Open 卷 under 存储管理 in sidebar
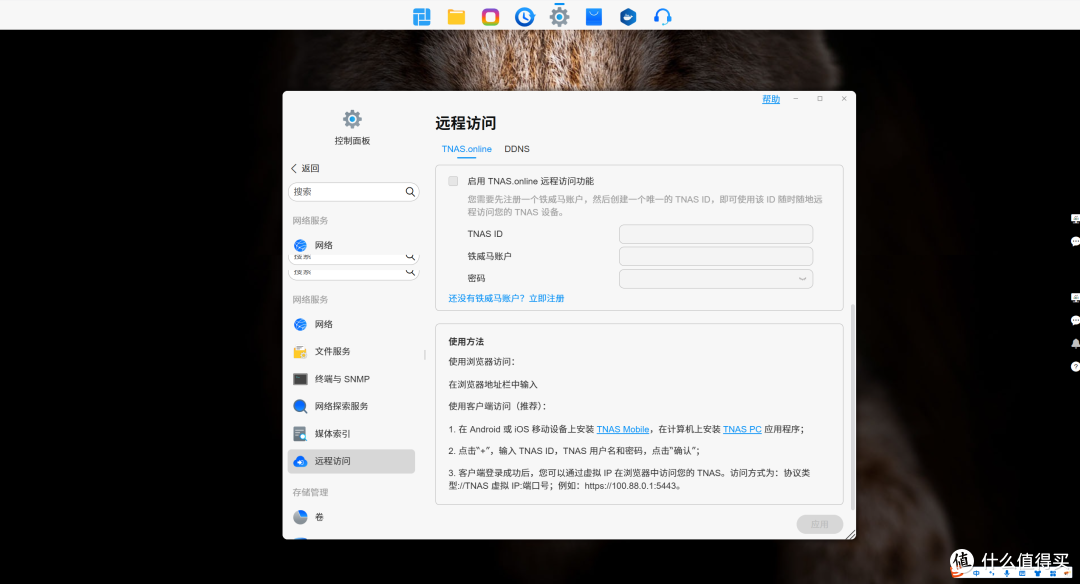Viewport: 1080px width, 584px height. (351, 517)
